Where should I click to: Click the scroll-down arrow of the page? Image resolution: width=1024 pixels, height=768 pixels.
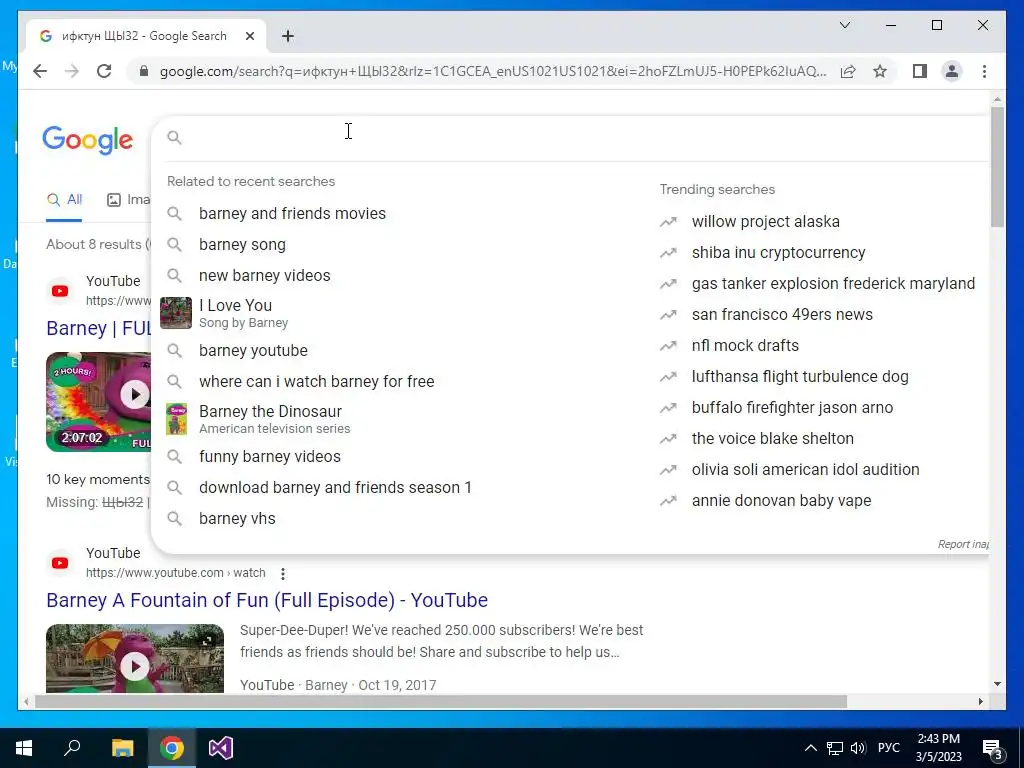point(997,684)
